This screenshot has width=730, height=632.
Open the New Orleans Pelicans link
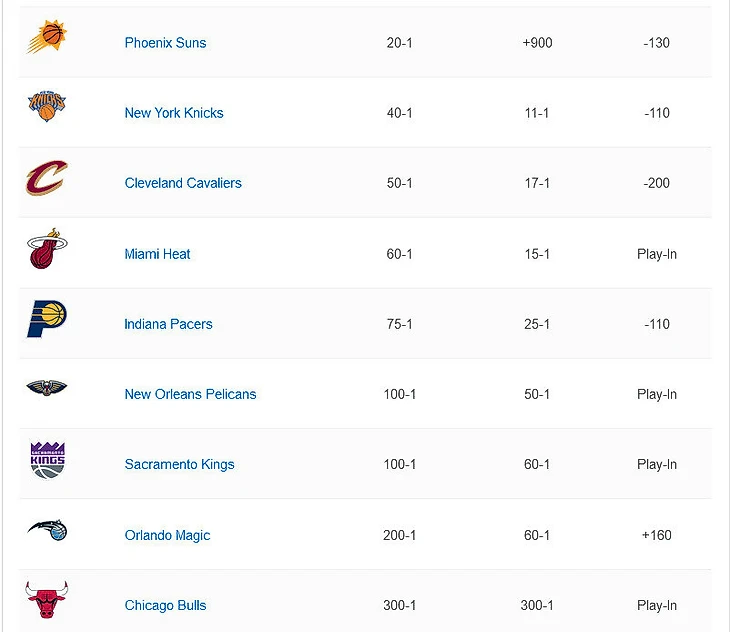pos(190,394)
